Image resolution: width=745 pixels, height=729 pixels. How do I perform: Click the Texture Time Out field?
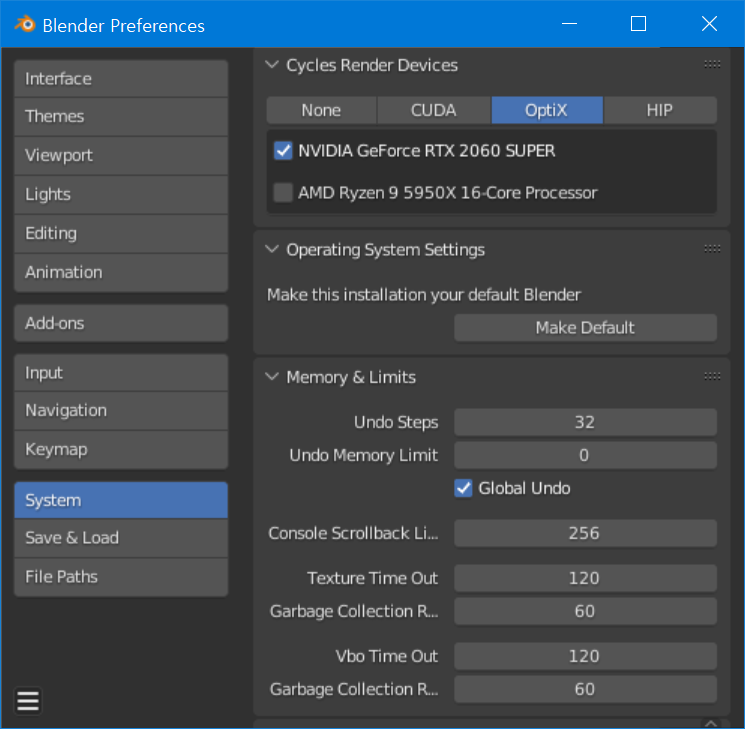[x=585, y=578]
